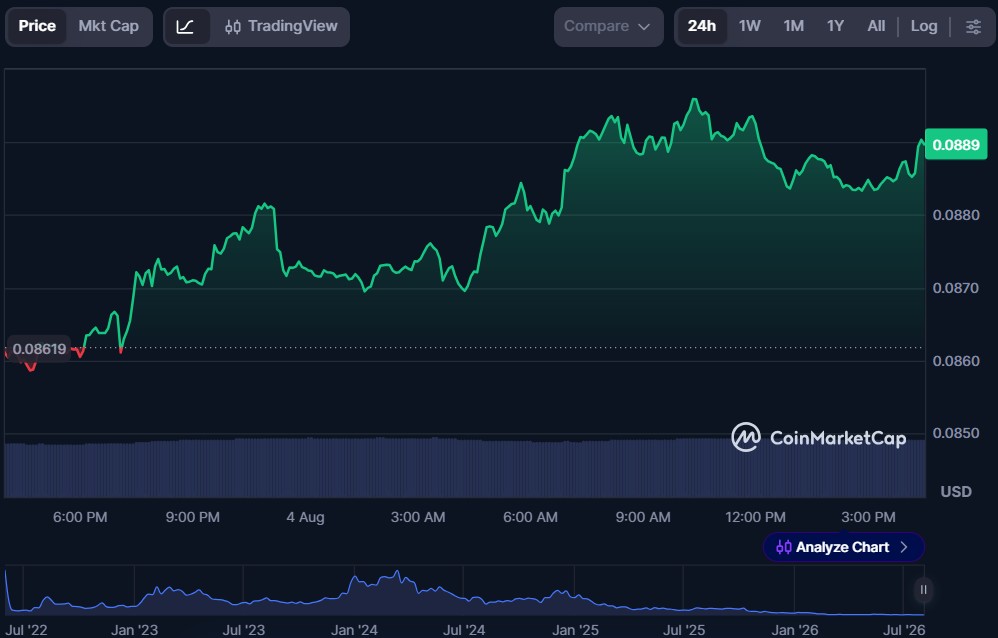Select the All time range

pyautogui.click(x=876, y=26)
